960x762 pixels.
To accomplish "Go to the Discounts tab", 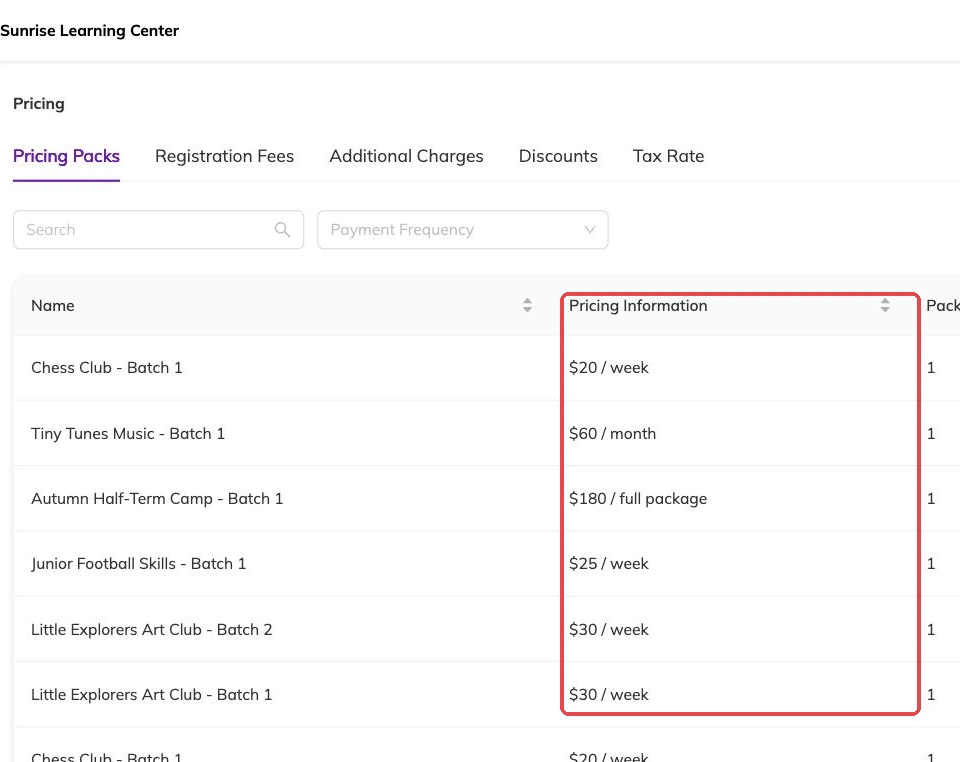I will pos(558,156).
